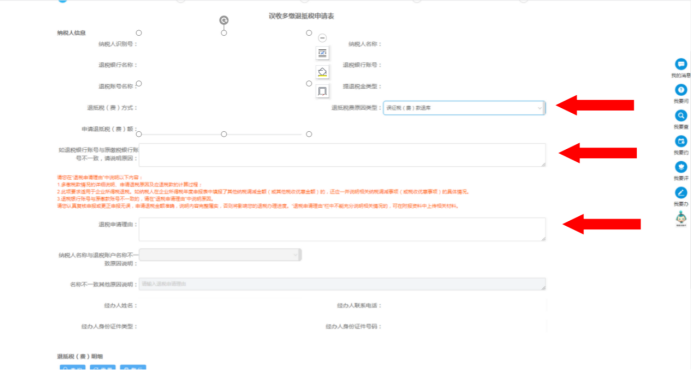The width and height of the screenshot is (691, 370).
Task: Click the 经办人身份证件号码 label
Action: click(353, 327)
